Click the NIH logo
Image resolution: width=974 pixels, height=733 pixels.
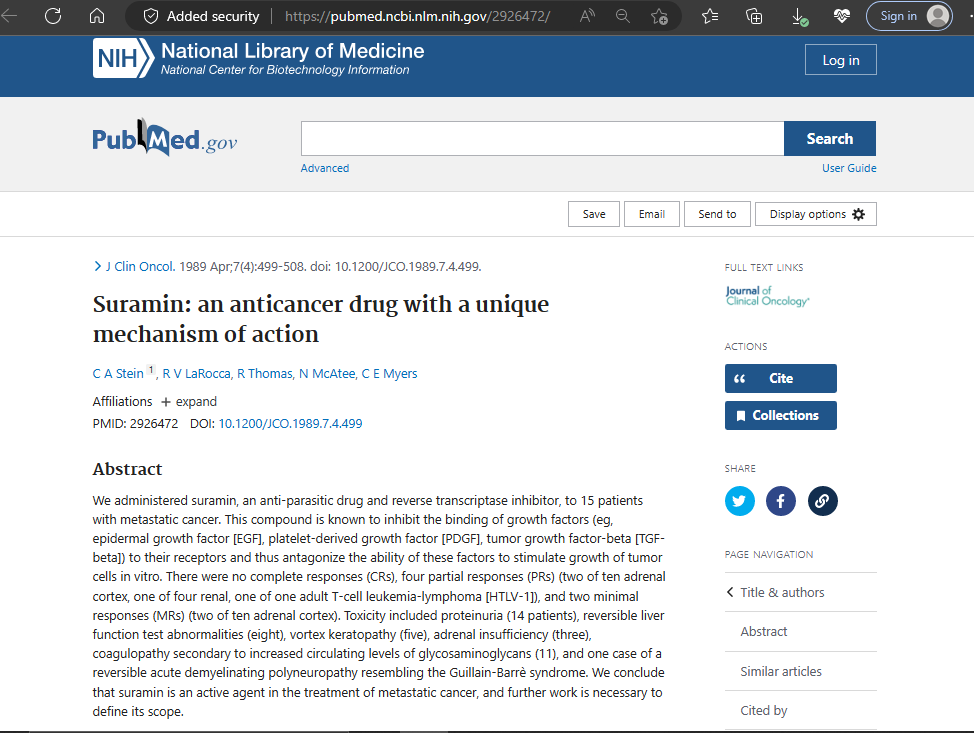pos(123,58)
